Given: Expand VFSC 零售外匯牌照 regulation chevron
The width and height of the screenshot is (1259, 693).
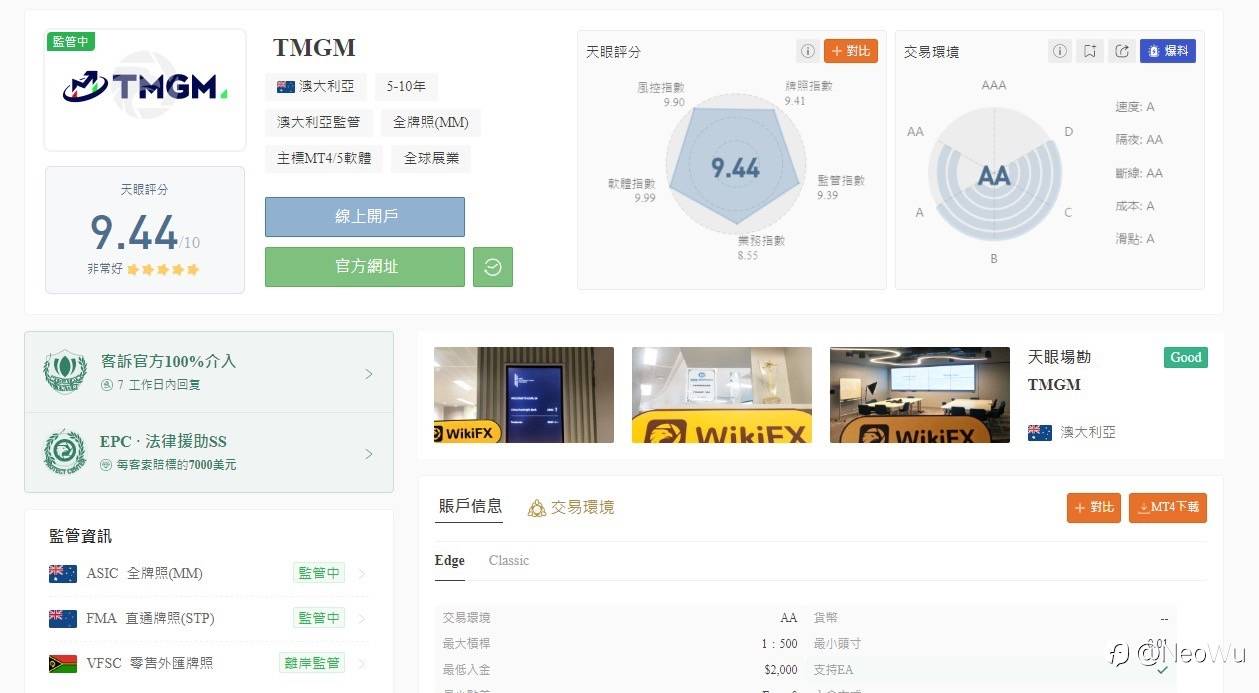Looking at the screenshot, I should click(x=362, y=663).
